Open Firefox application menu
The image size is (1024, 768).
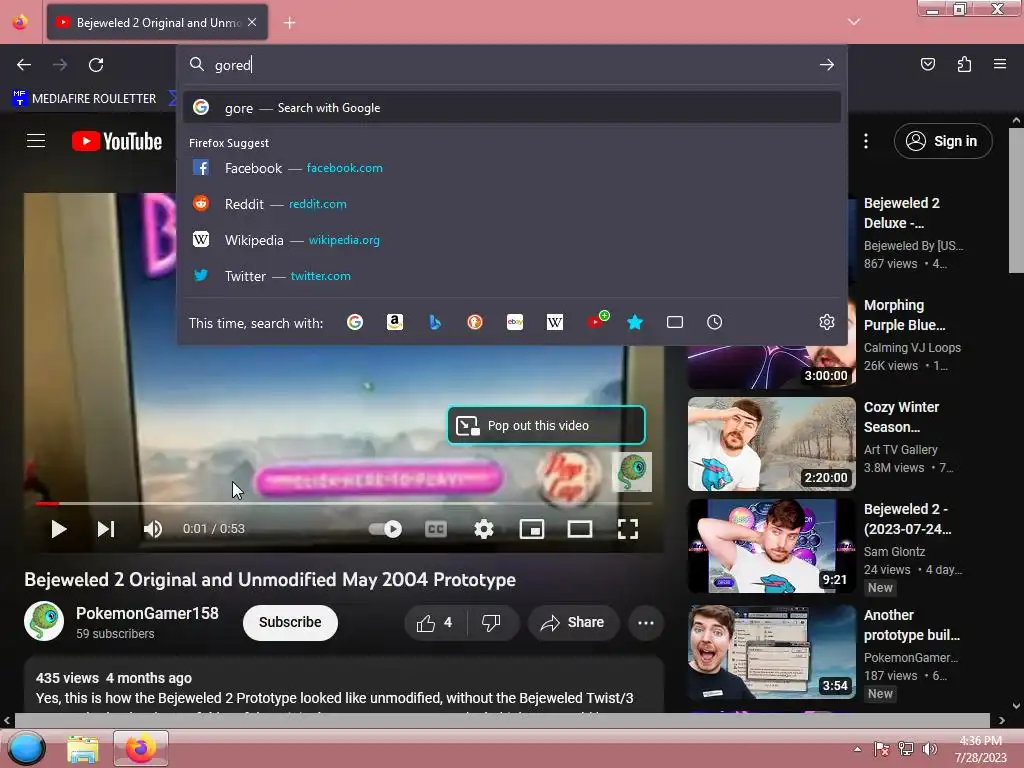pos(1000,64)
